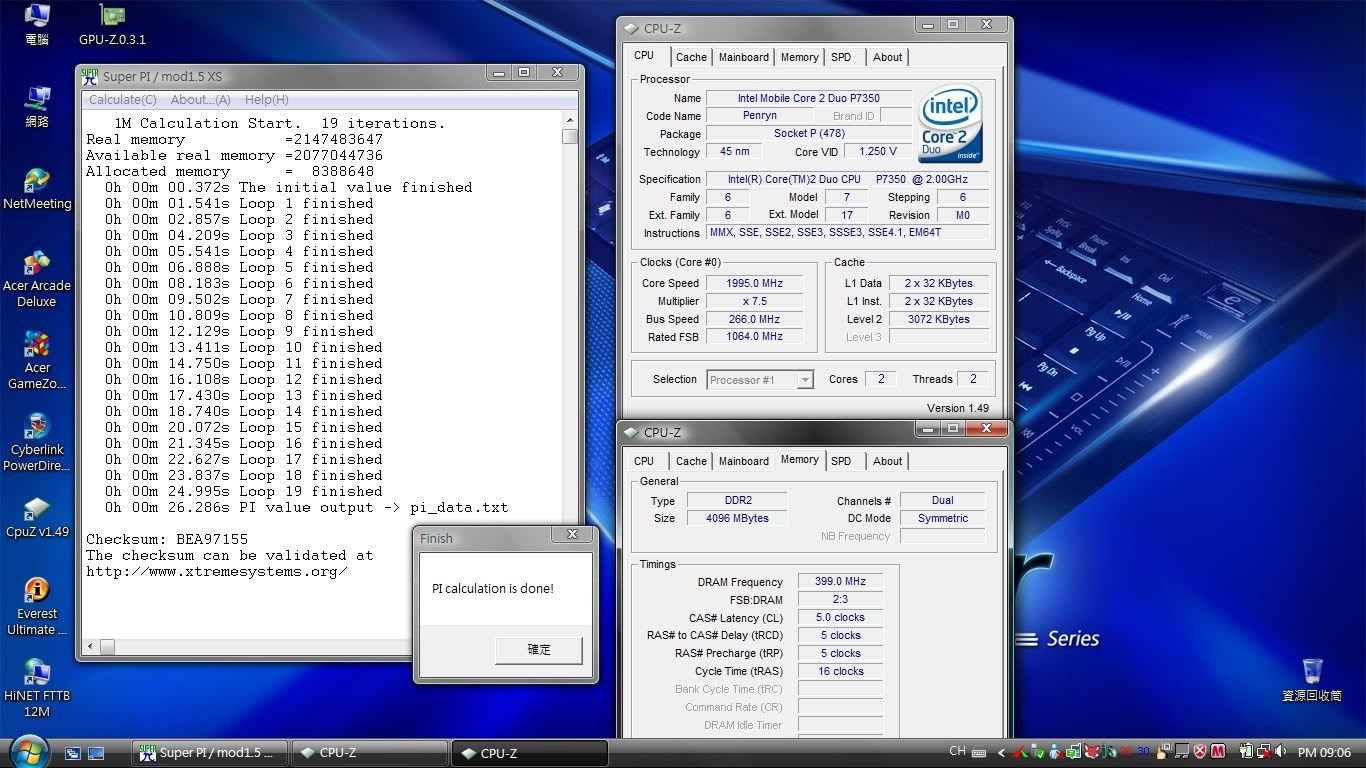Click the Loop 19 finished line
This screenshot has height=768, width=1366.
[x=244, y=491]
